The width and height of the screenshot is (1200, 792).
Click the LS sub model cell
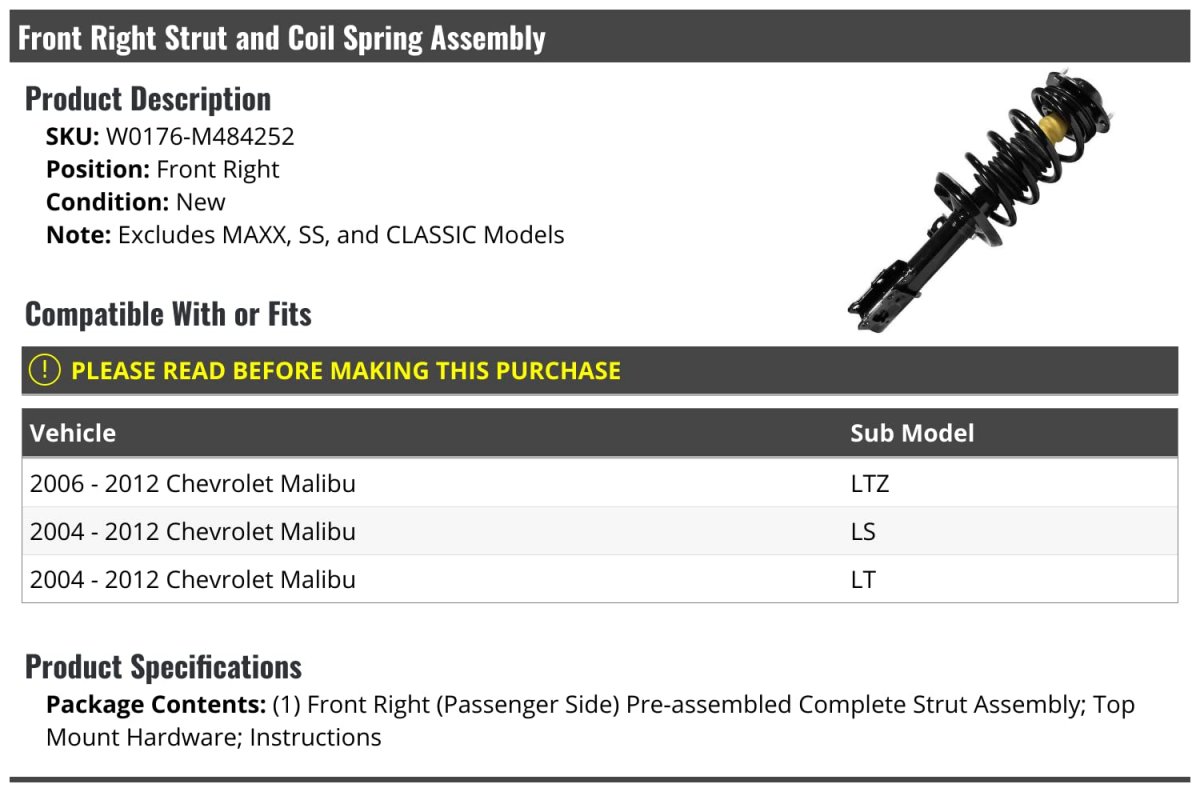pos(863,531)
